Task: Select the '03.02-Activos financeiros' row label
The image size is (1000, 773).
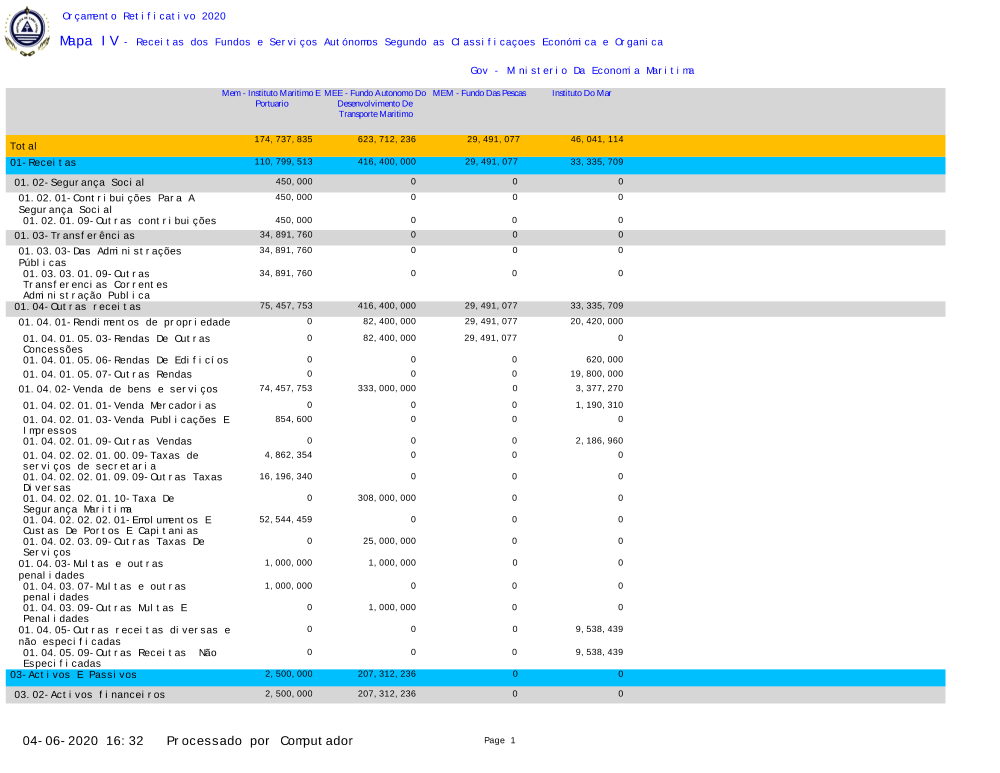Action: [90, 694]
